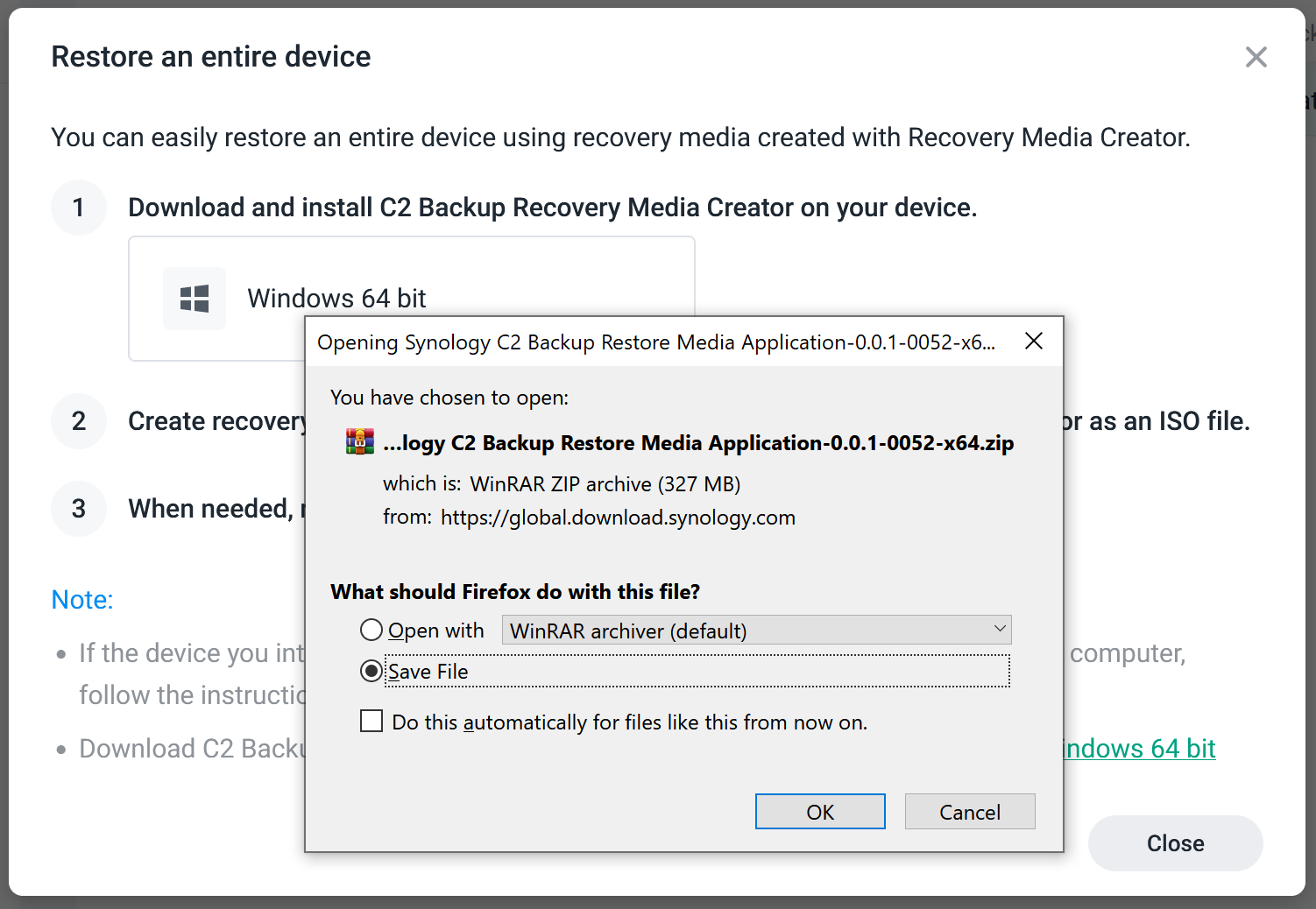Click the Note: heading
The width and height of the screenshot is (1316, 909).
pos(82,600)
